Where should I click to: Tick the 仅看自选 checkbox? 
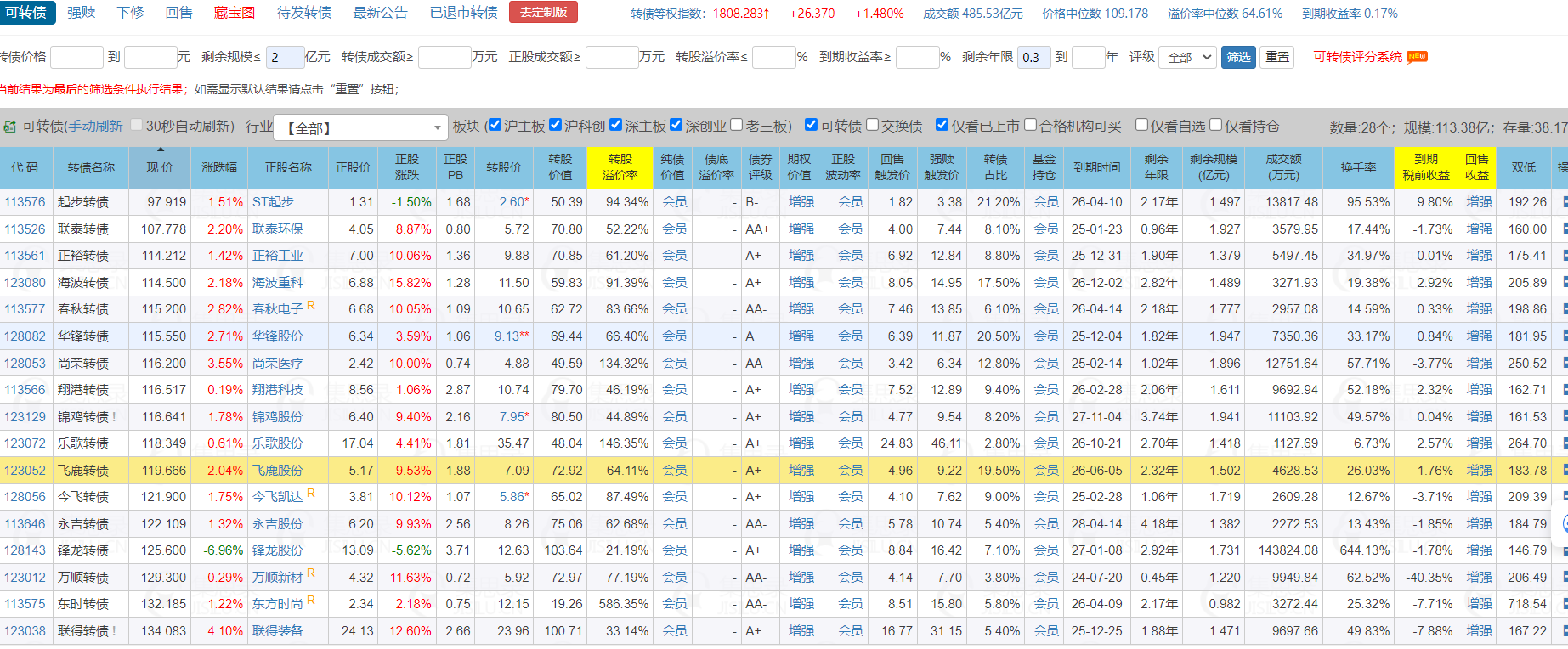[x=1141, y=125]
